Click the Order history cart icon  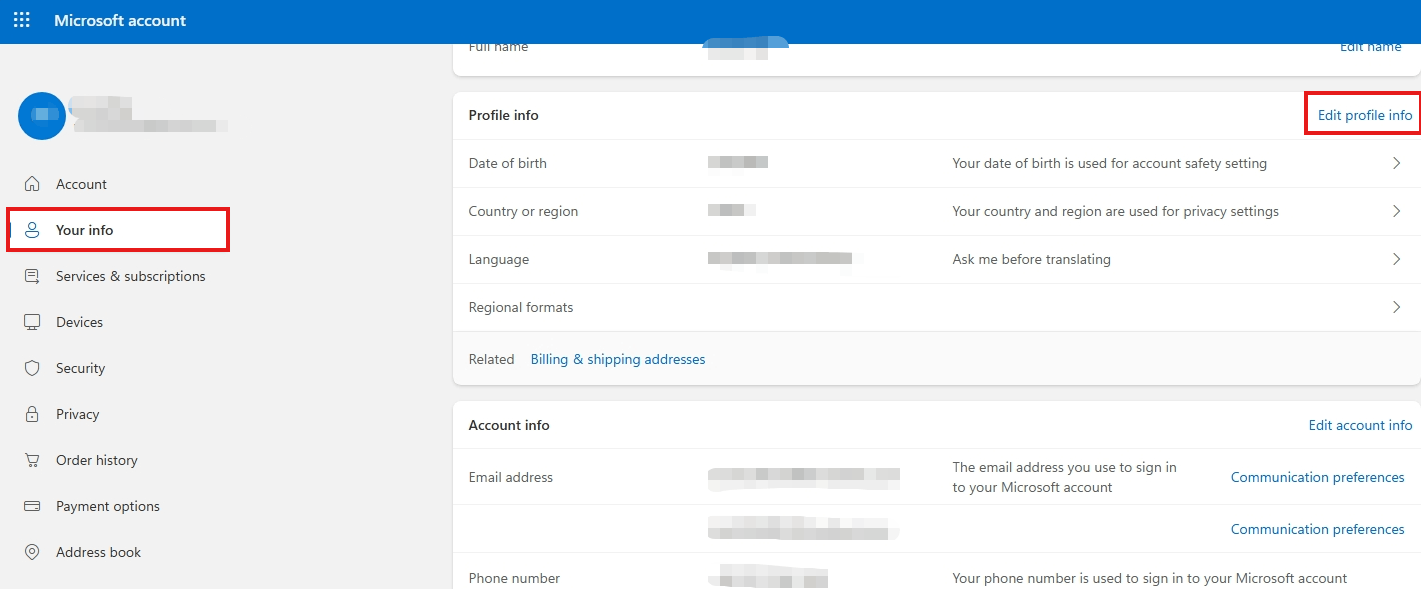coord(32,460)
